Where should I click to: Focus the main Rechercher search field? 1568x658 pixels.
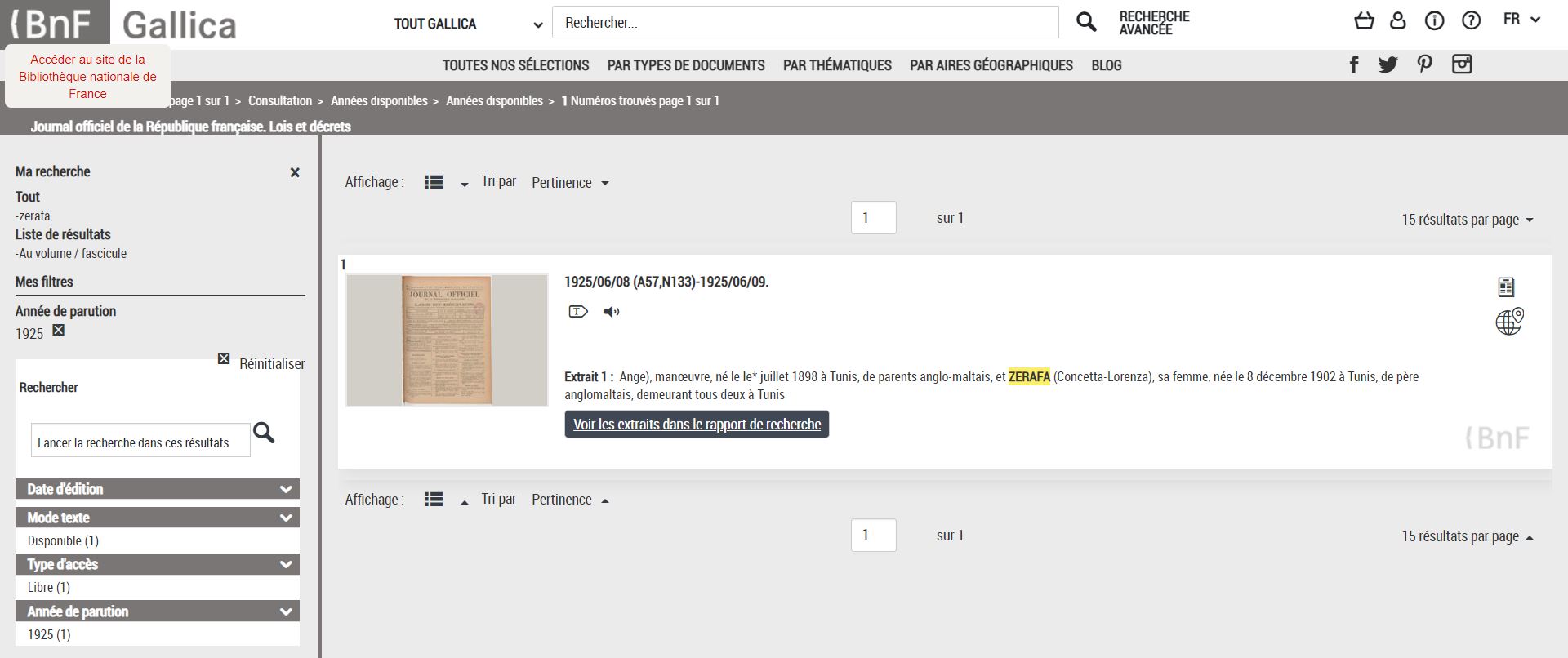coord(805,22)
